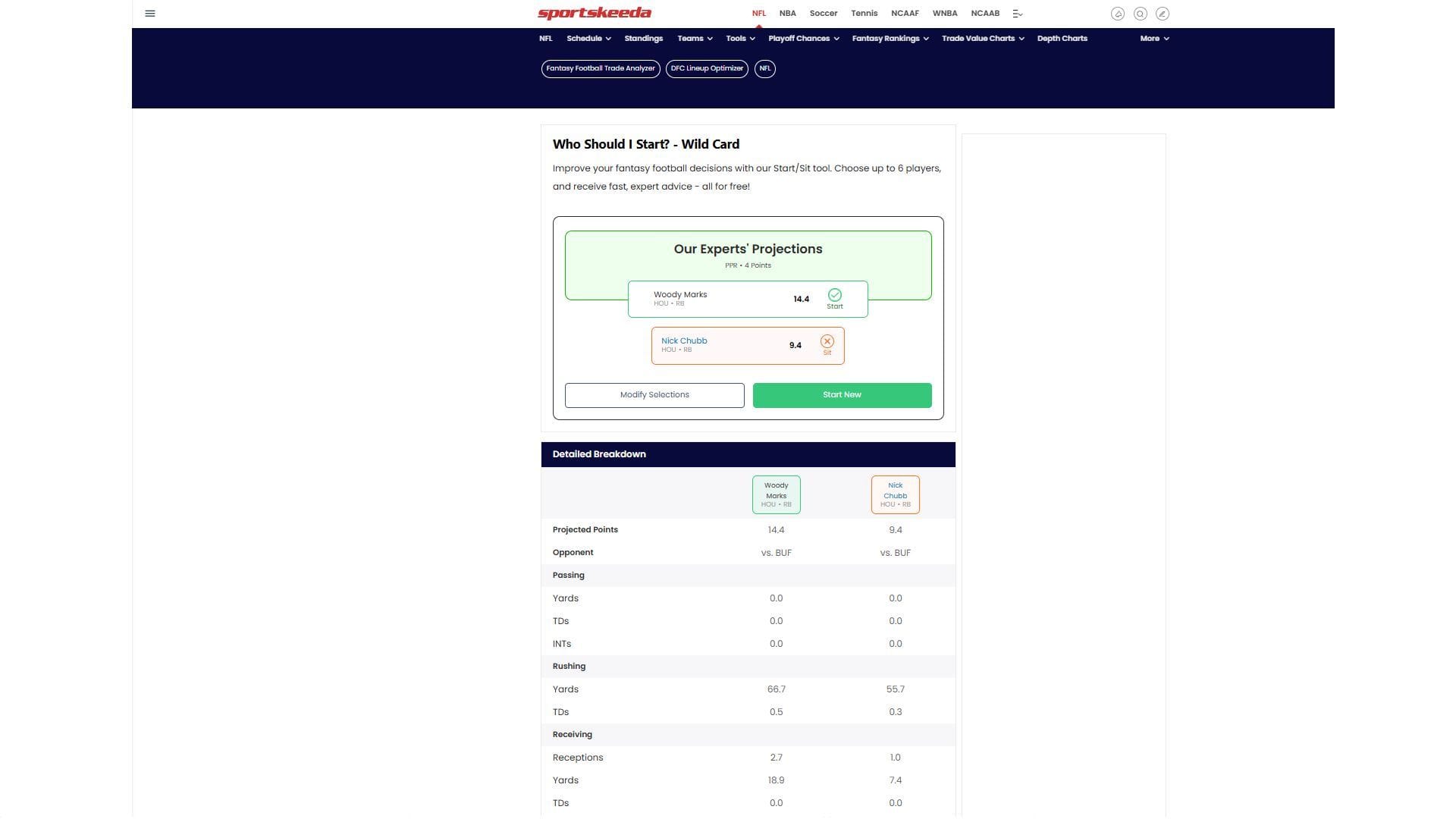Click the Modify Selections button
The width and height of the screenshot is (1456, 819).
click(654, 395)
